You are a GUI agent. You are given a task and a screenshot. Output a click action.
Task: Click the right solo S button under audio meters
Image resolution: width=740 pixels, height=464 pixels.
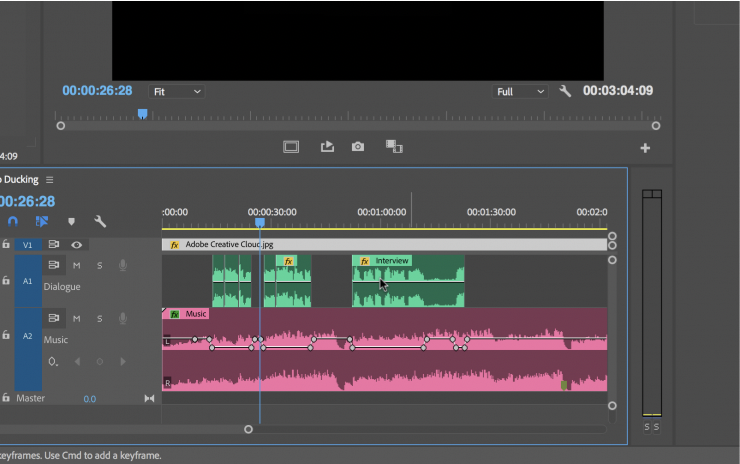pyautogui.click(x=656, y=427)
